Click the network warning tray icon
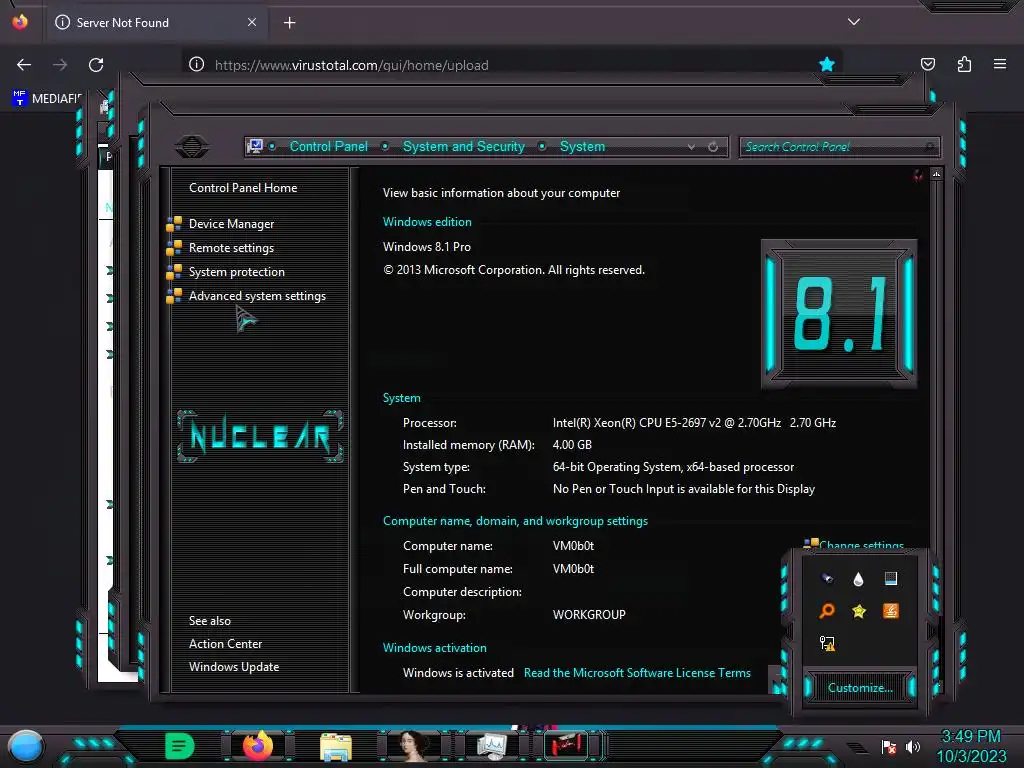 tap(827, 643)
